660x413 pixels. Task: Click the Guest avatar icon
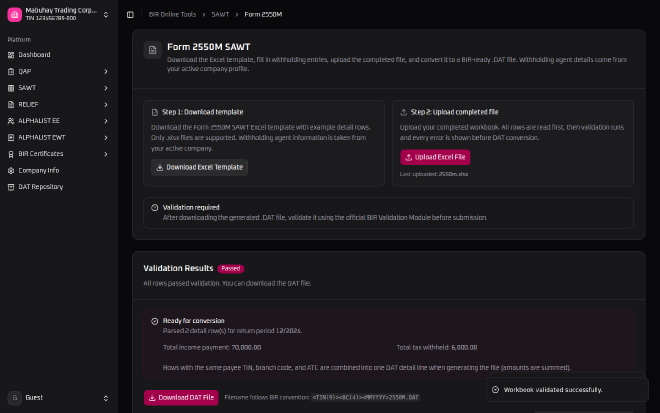15,398
